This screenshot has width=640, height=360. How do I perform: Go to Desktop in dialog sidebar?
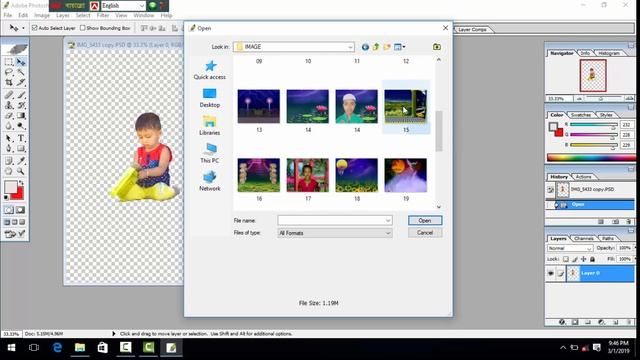[210, 98]
